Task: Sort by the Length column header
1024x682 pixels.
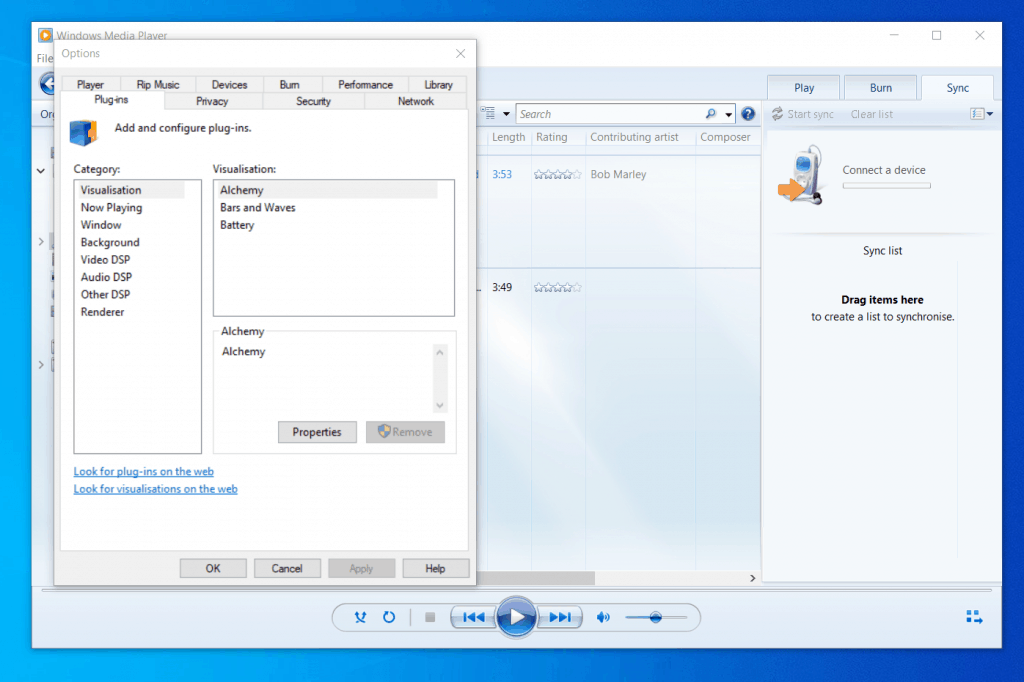Action: pos(508,137)
